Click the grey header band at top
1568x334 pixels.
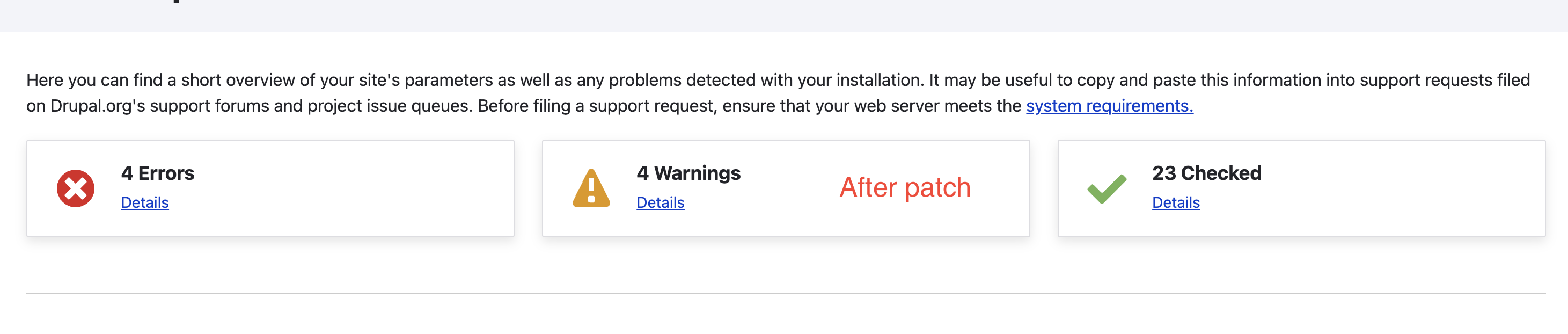pyautogui.click(x=784, y=16)
